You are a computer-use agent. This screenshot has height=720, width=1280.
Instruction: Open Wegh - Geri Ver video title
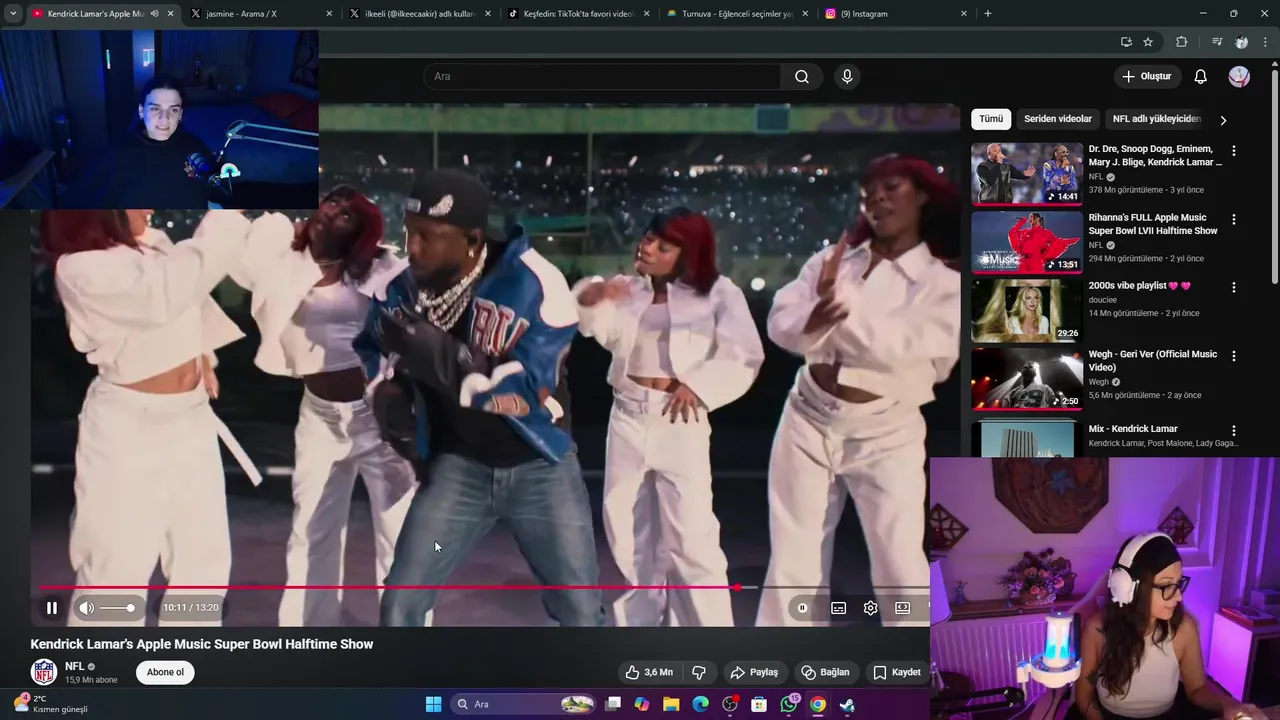tap(1153, 360)
